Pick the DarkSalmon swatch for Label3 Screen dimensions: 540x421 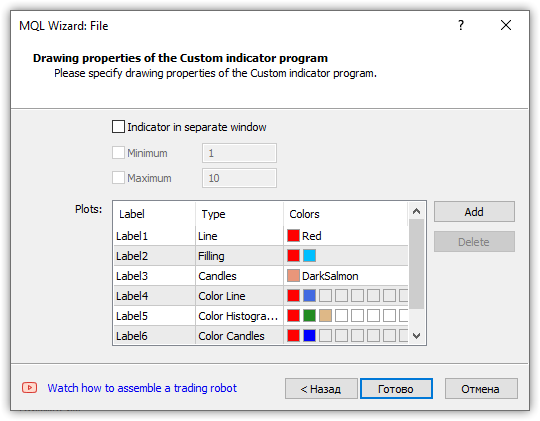point(293,276)
